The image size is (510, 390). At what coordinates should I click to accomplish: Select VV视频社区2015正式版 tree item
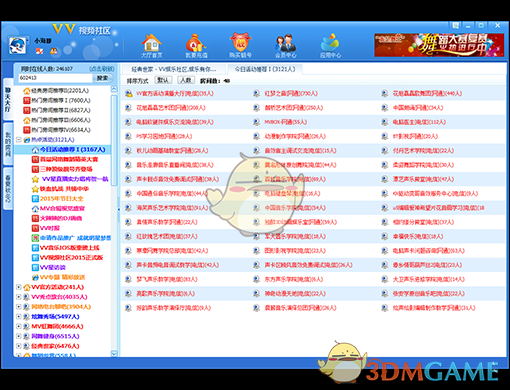click(71, 258)
